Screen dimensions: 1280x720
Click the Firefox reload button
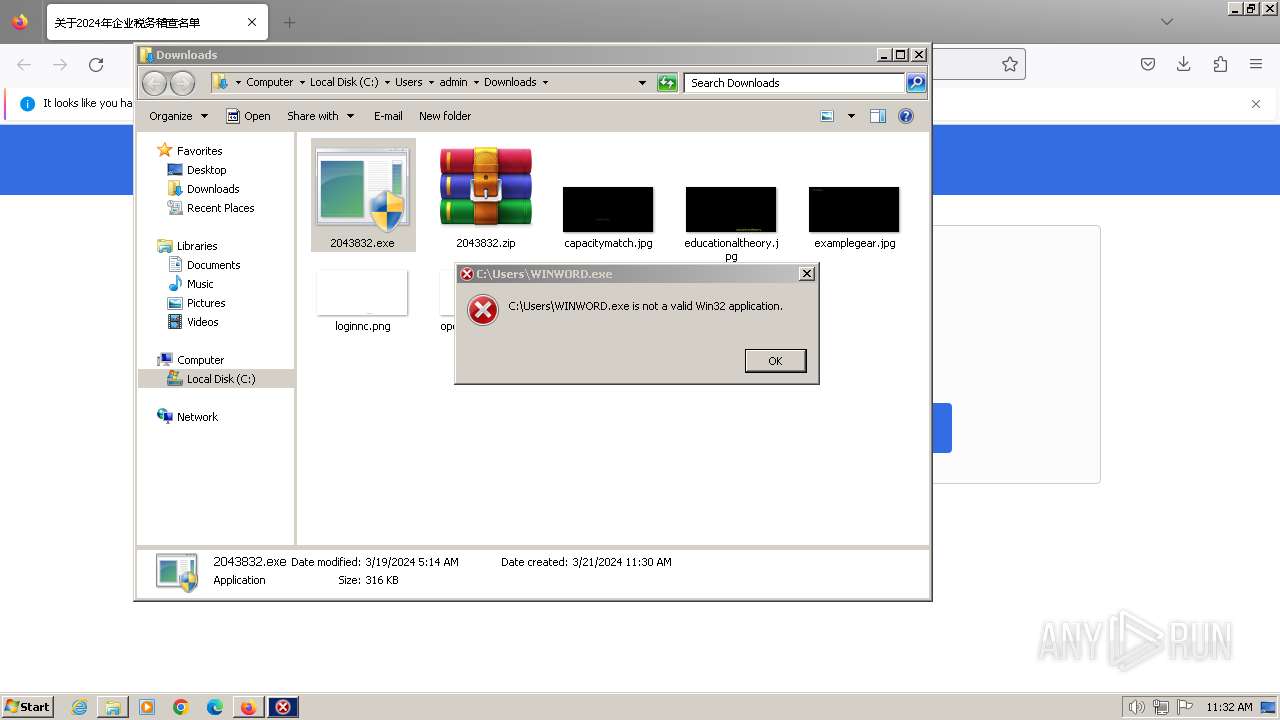point(96,64)
